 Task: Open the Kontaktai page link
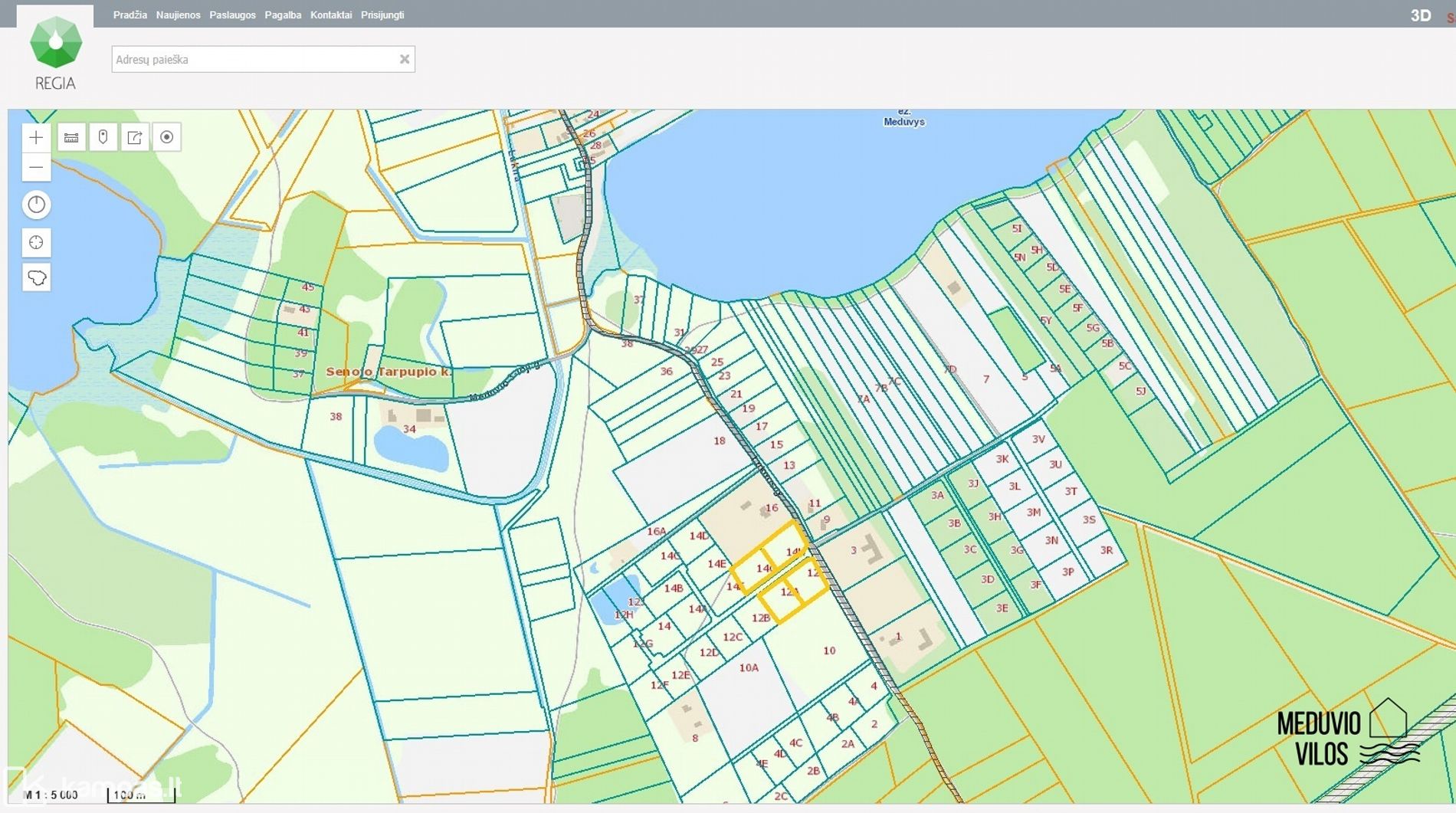(331, 15)
